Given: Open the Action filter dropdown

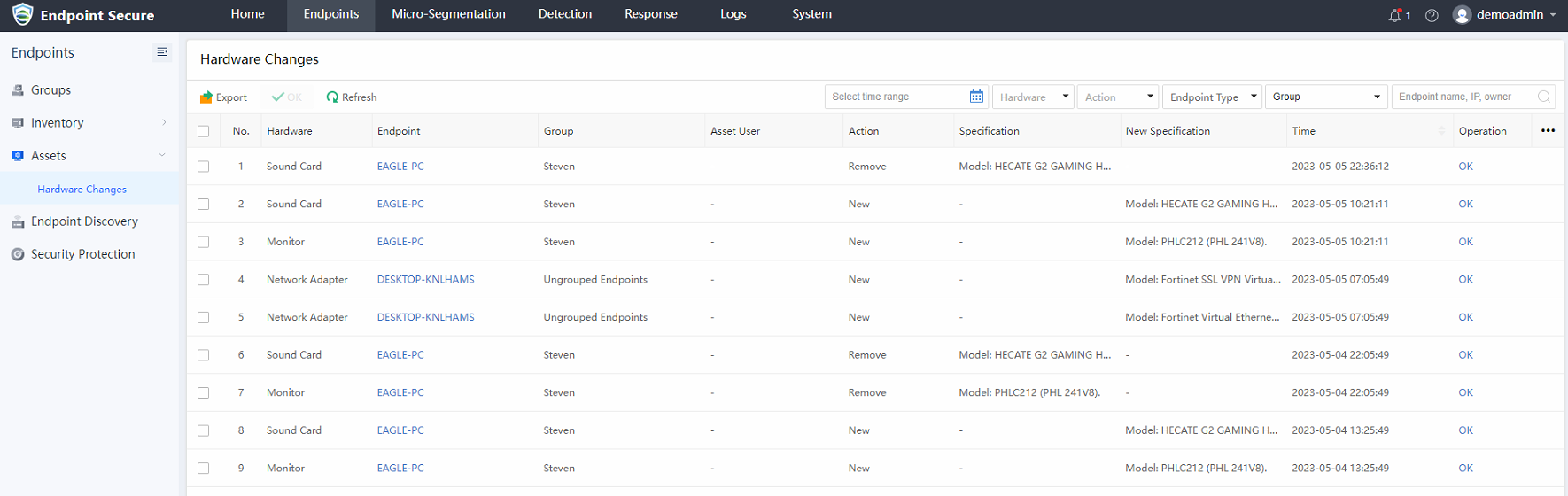Looking at the screenshot, I should (x=1119, y=97).
